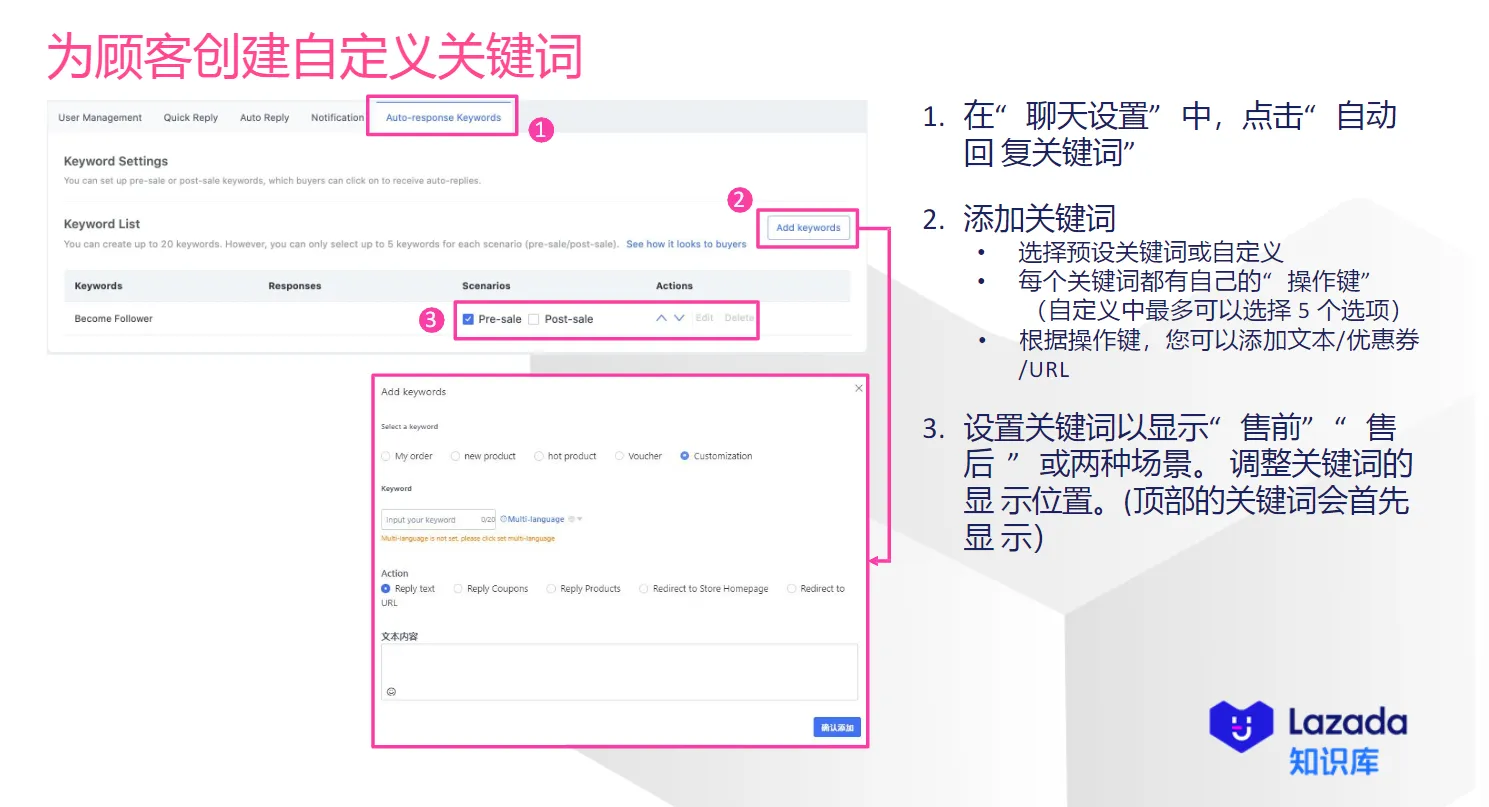
Task: Open the emoji picker in the text area
Action: [391, 691]
